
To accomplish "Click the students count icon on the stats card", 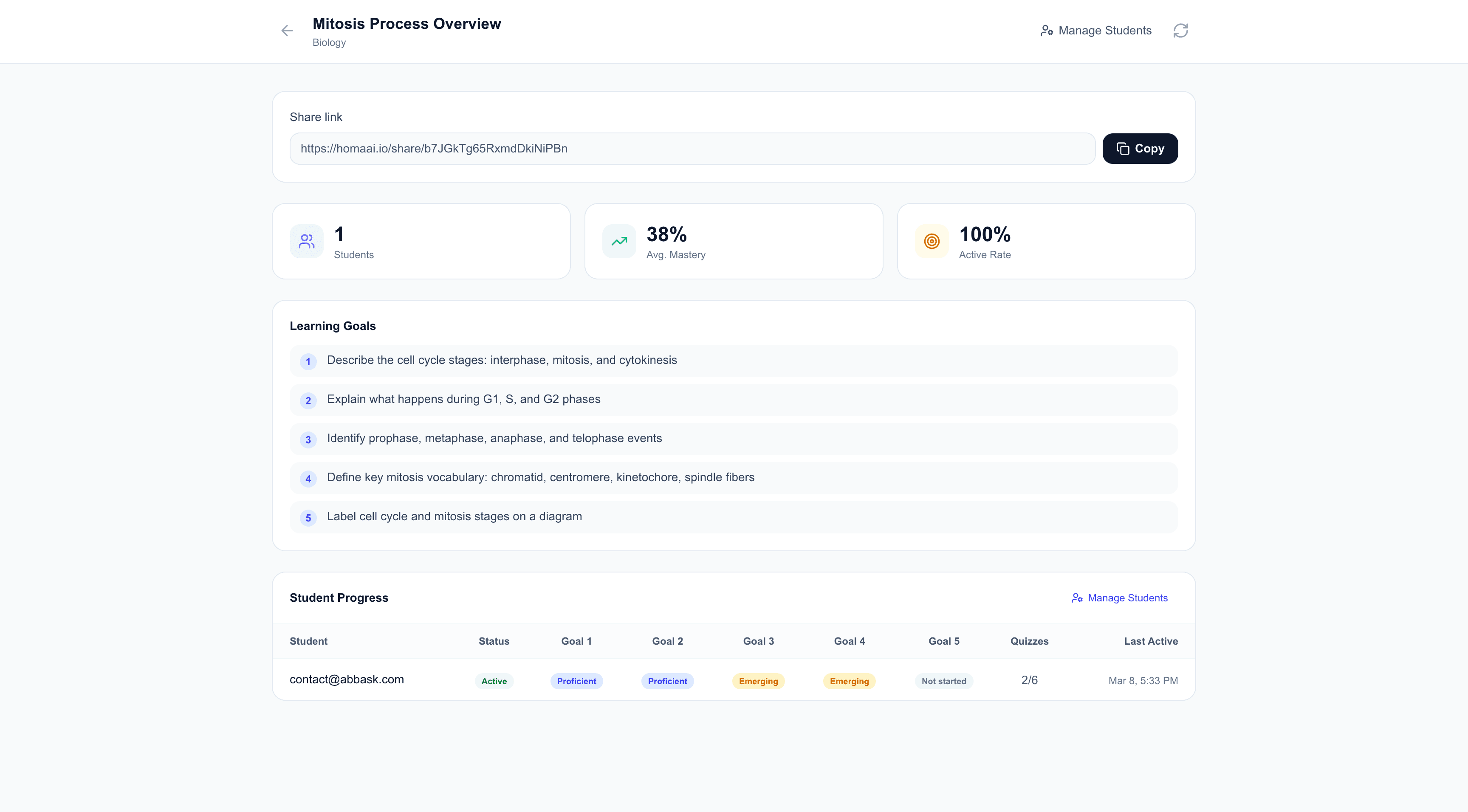I will [306, 241].
